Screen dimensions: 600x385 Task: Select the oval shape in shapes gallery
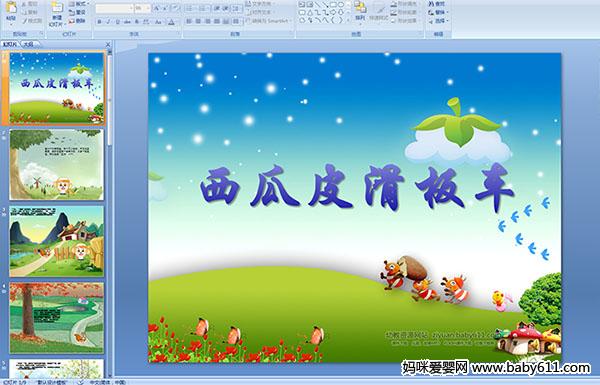pyautogui.click(x=341, y=4)
